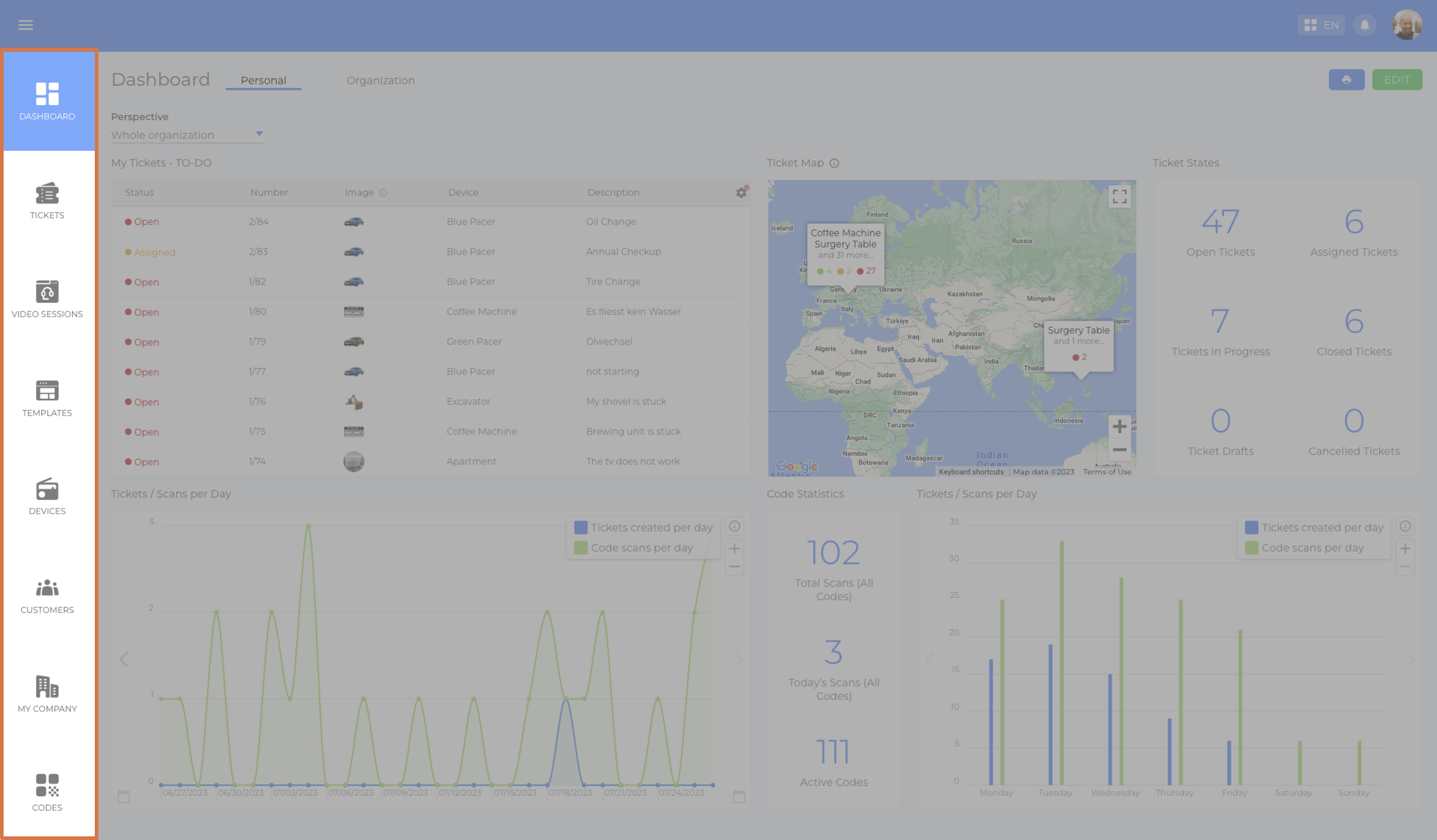The height and width of the screenshot is (840, 1437).
Task: Open the Customers section
Action: tap(47, 594)
